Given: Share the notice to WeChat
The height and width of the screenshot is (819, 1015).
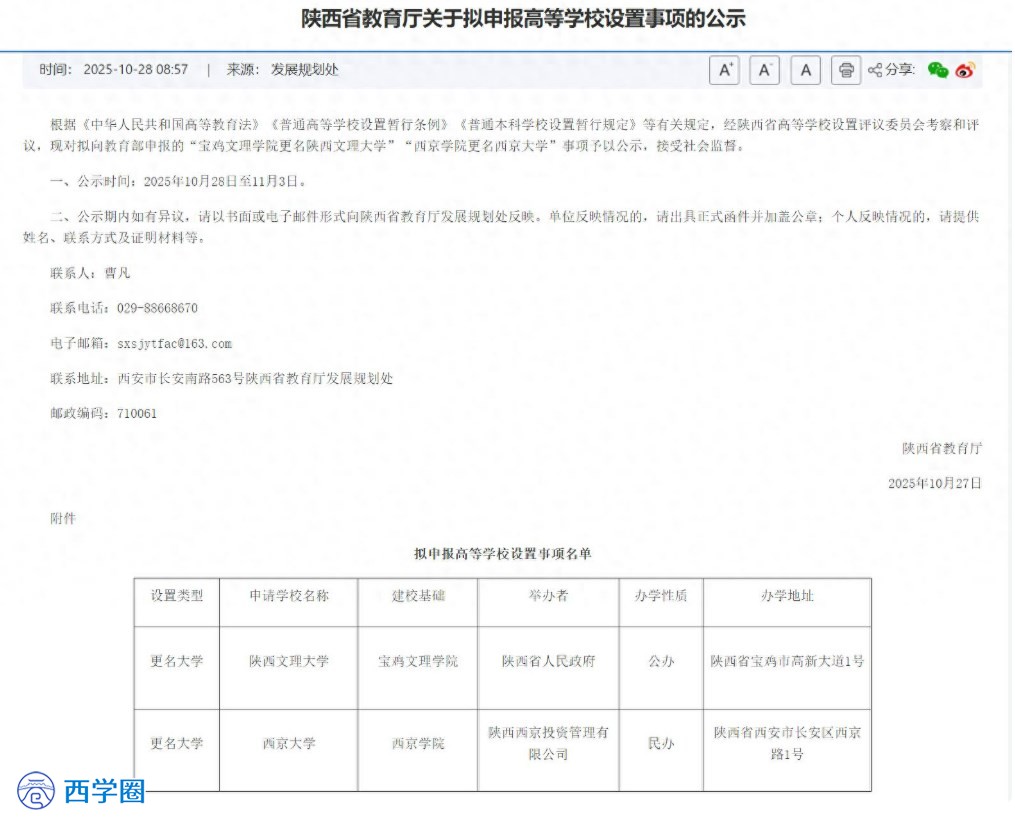Looking at the screenshot, I should 937,70.
